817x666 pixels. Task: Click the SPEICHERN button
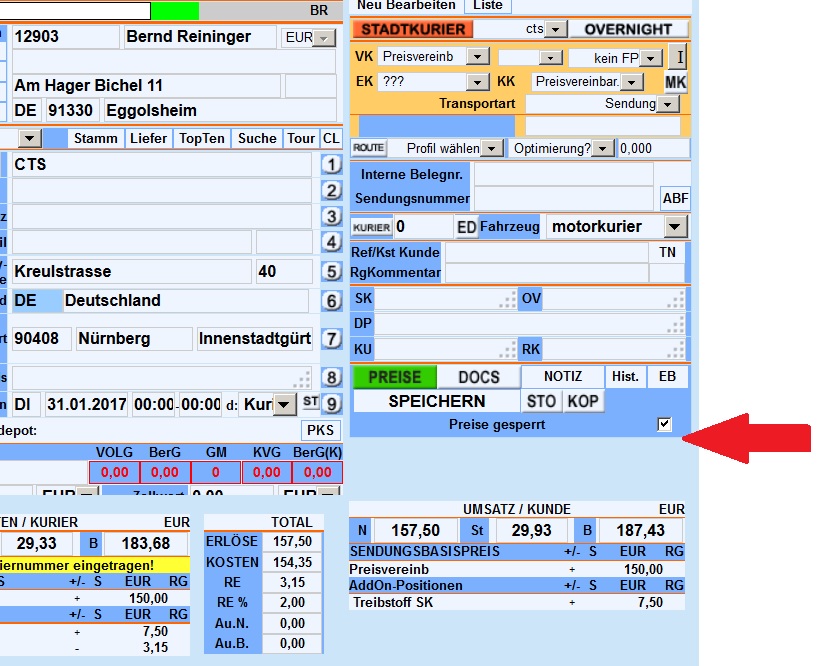tap(437, 402)
